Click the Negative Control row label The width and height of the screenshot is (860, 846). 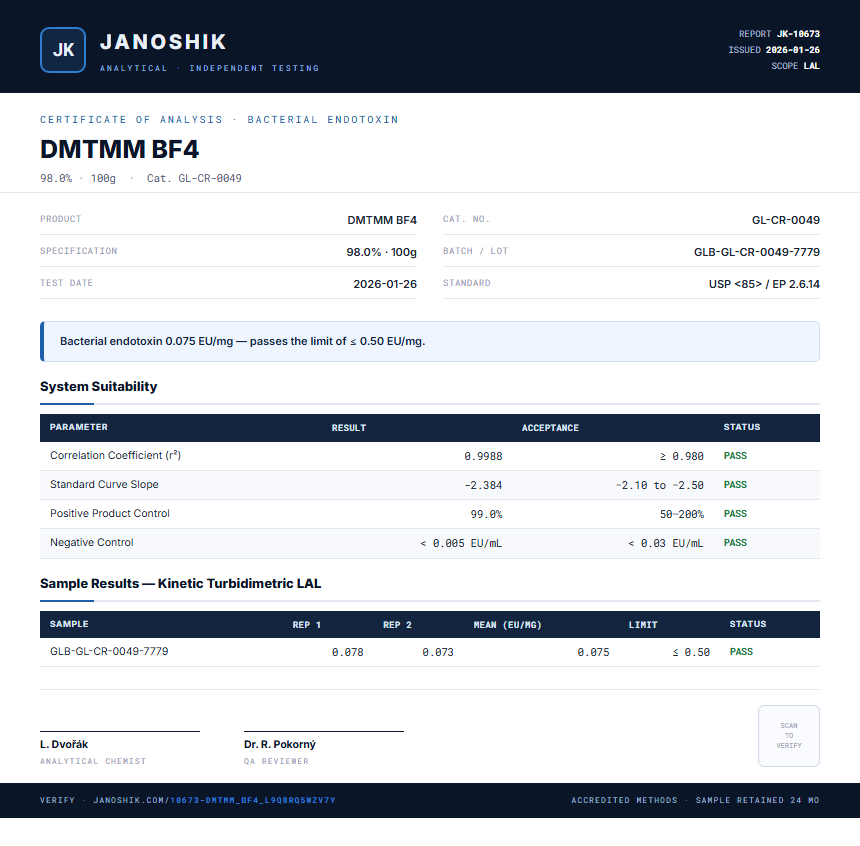[92, 543]
